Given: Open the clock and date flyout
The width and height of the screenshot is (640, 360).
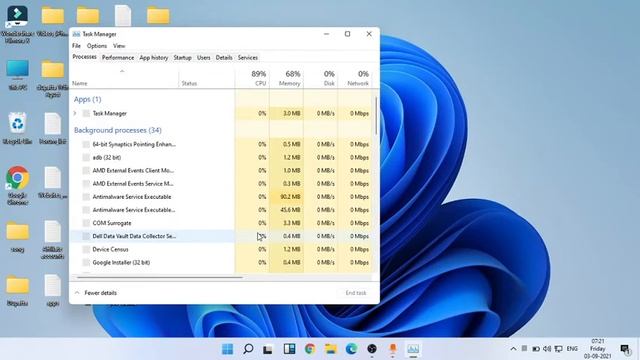Looking at the screenshot, I should [598, 349].
